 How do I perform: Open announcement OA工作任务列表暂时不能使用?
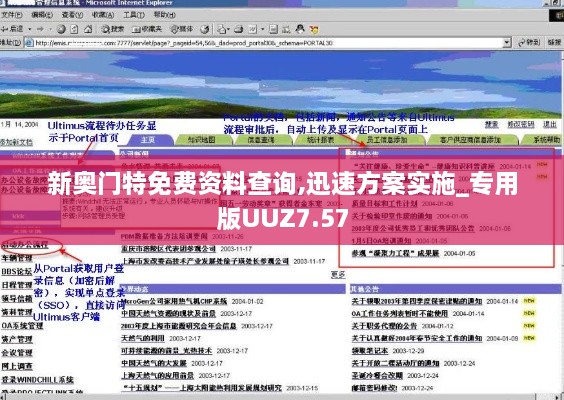400,314
